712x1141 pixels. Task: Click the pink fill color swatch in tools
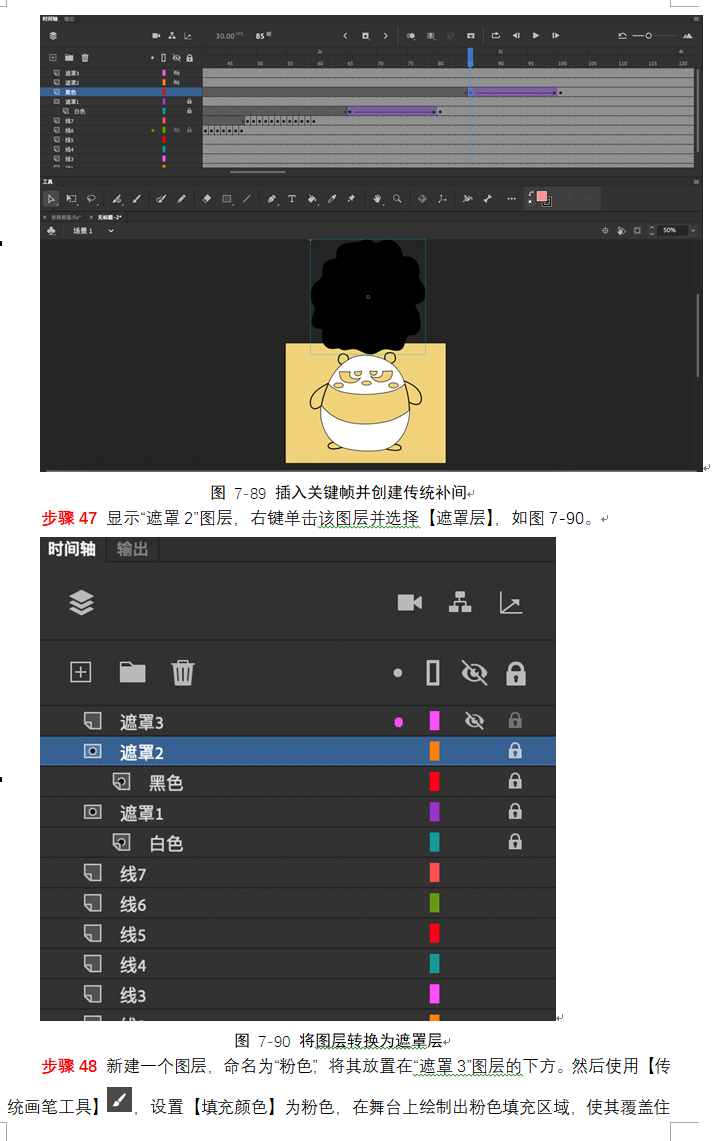pyautogui.click(x=542, y=196)
